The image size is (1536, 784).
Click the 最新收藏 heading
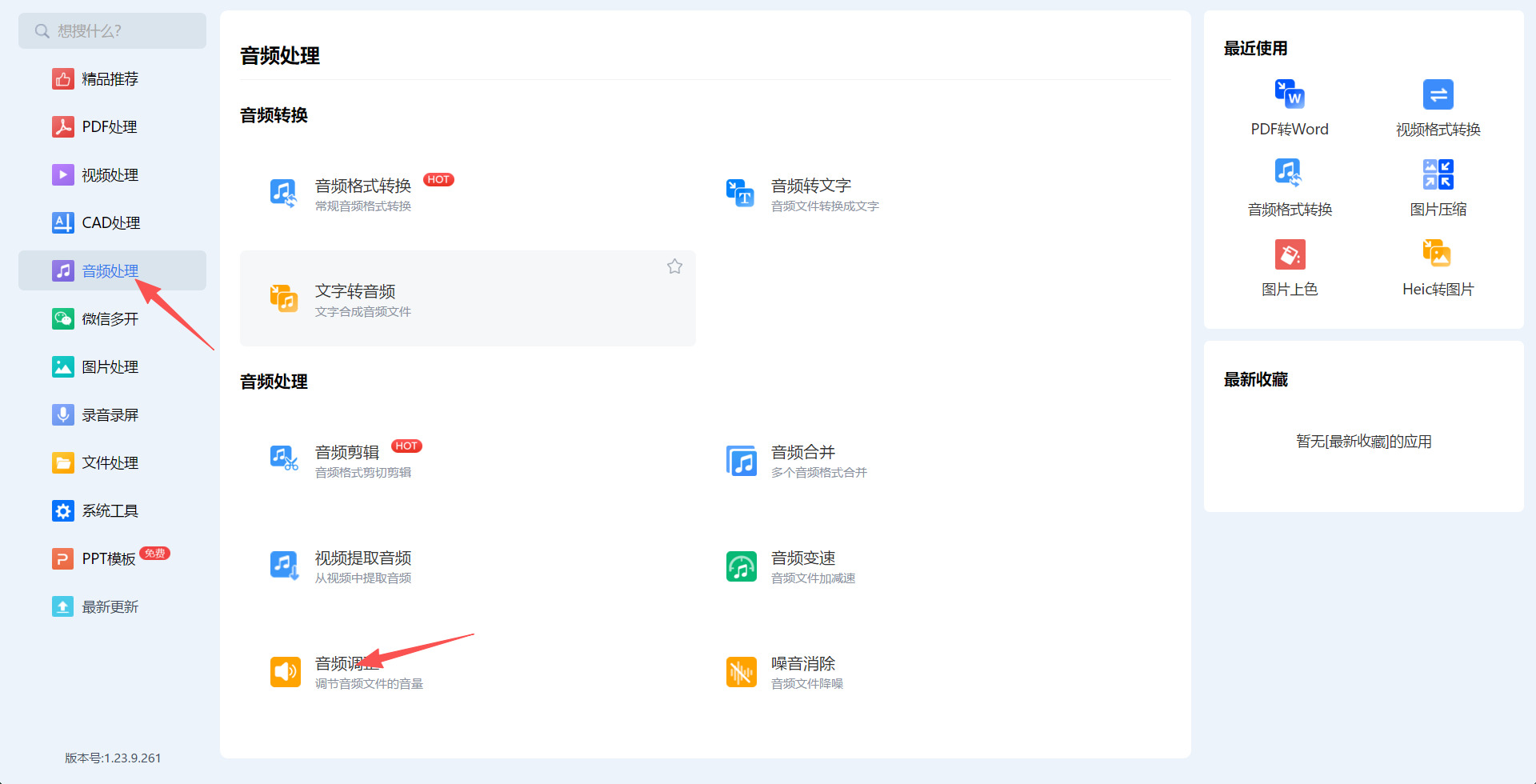coord(1255,379)
